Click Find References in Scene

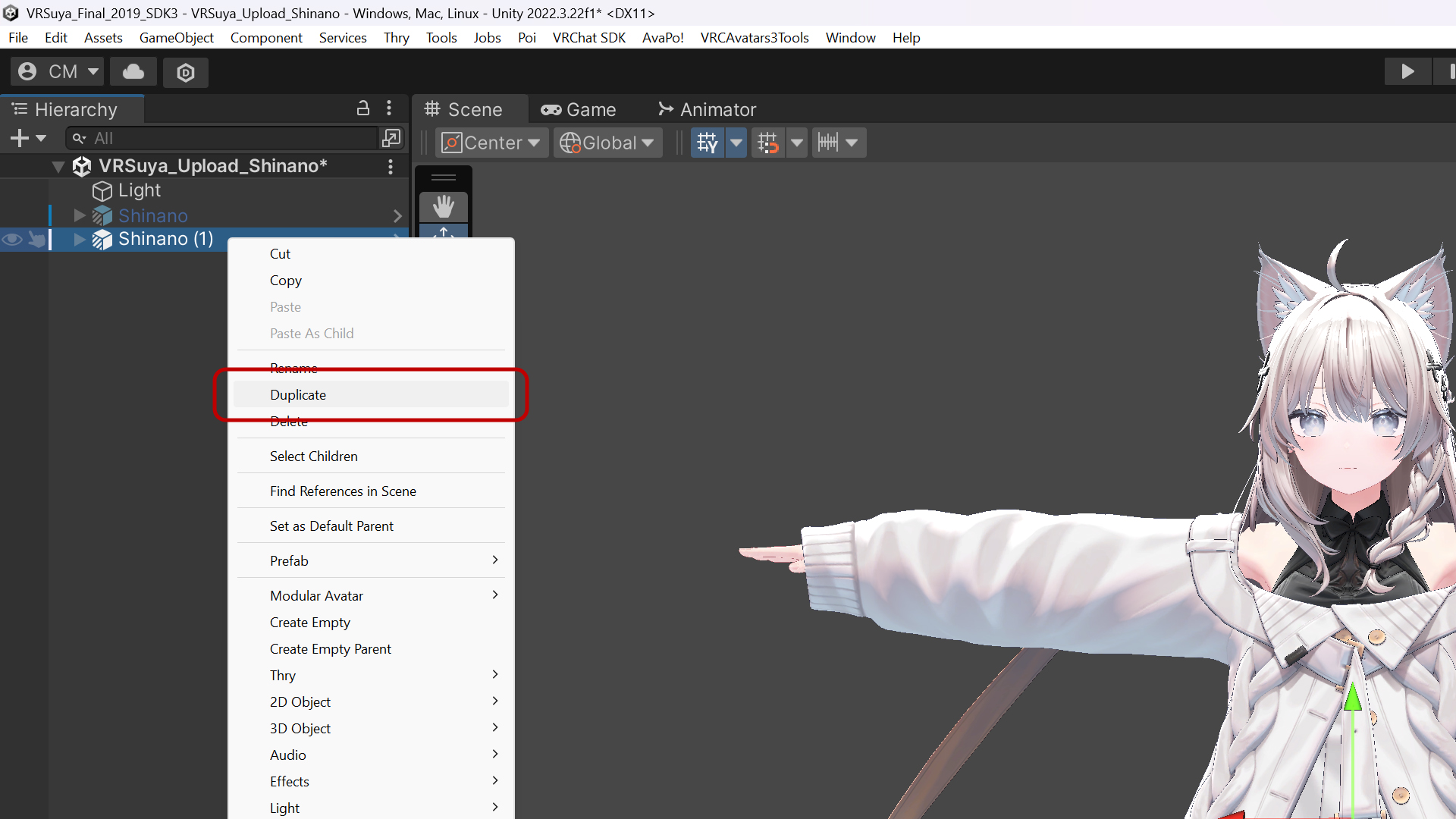click(x=371, y=491)
